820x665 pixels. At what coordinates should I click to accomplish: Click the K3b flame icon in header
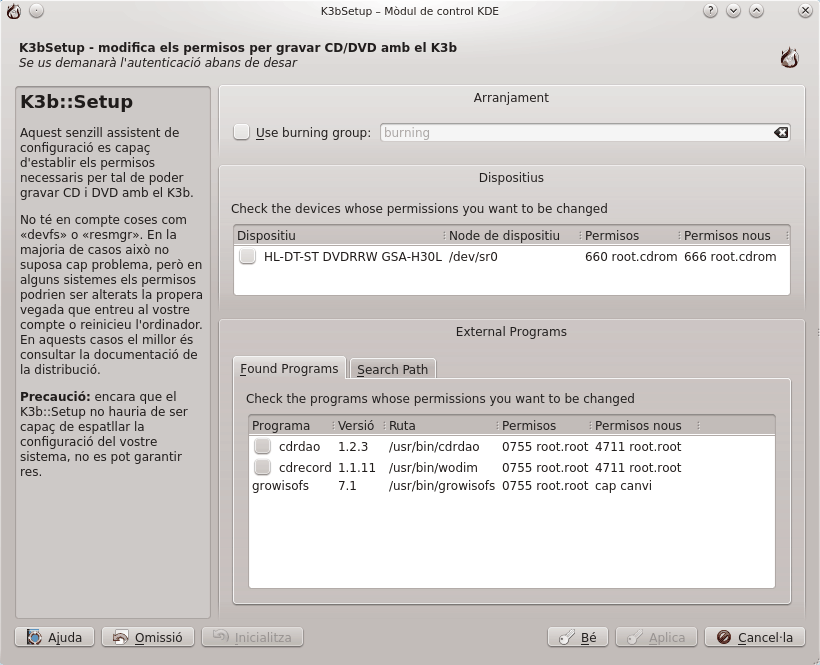coord(789,58)
